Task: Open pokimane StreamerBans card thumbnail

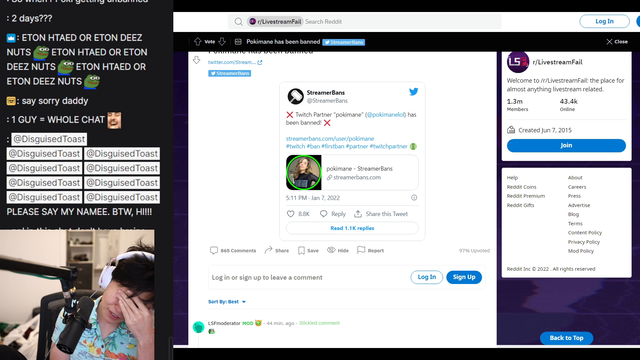Action: tap(304, 172)
